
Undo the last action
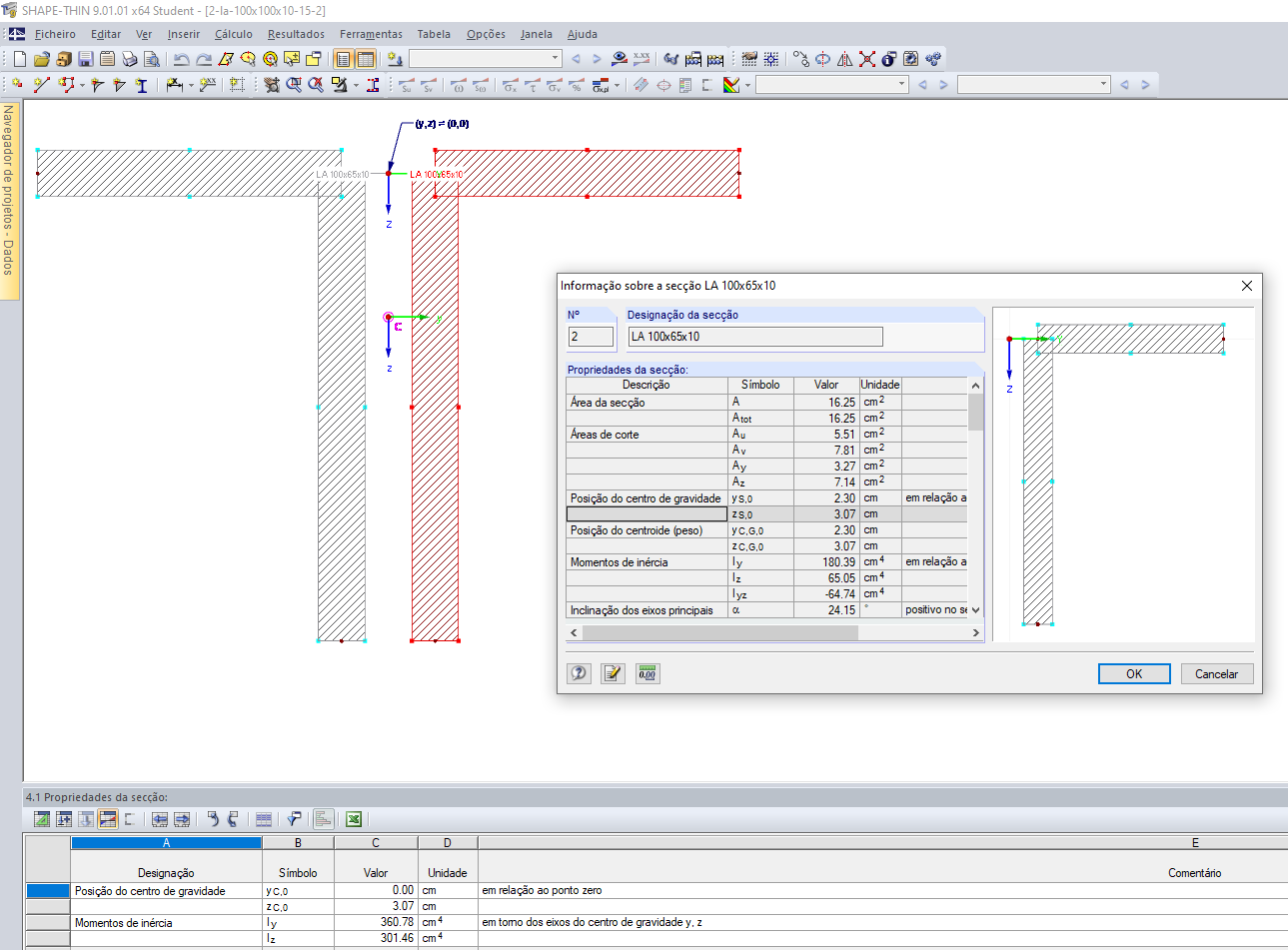point(181,59)
